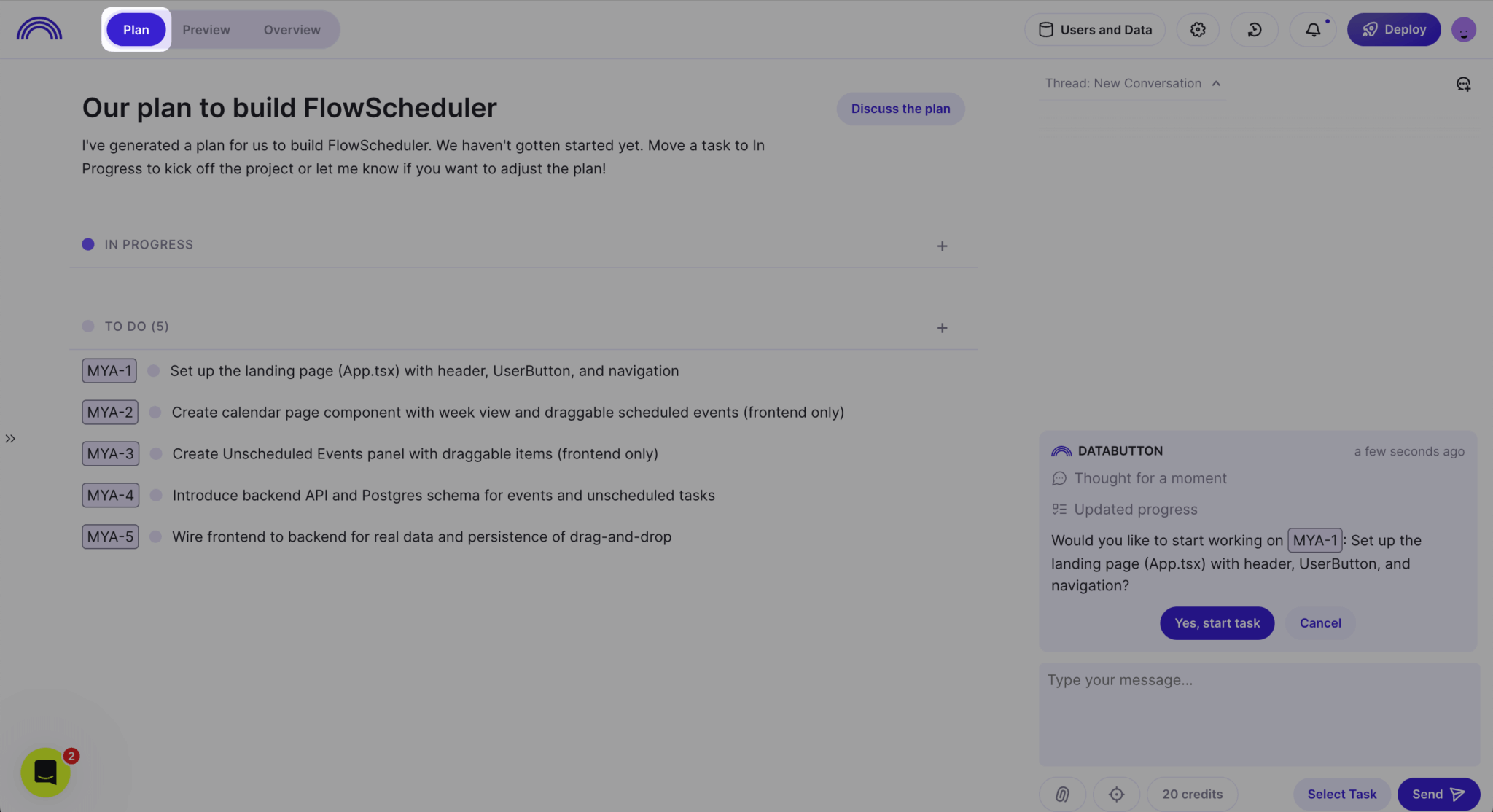Viewport: 1493px width, 812px height.
Task: Toggle status circle for MYA-3 task
Action: [156, 454]
